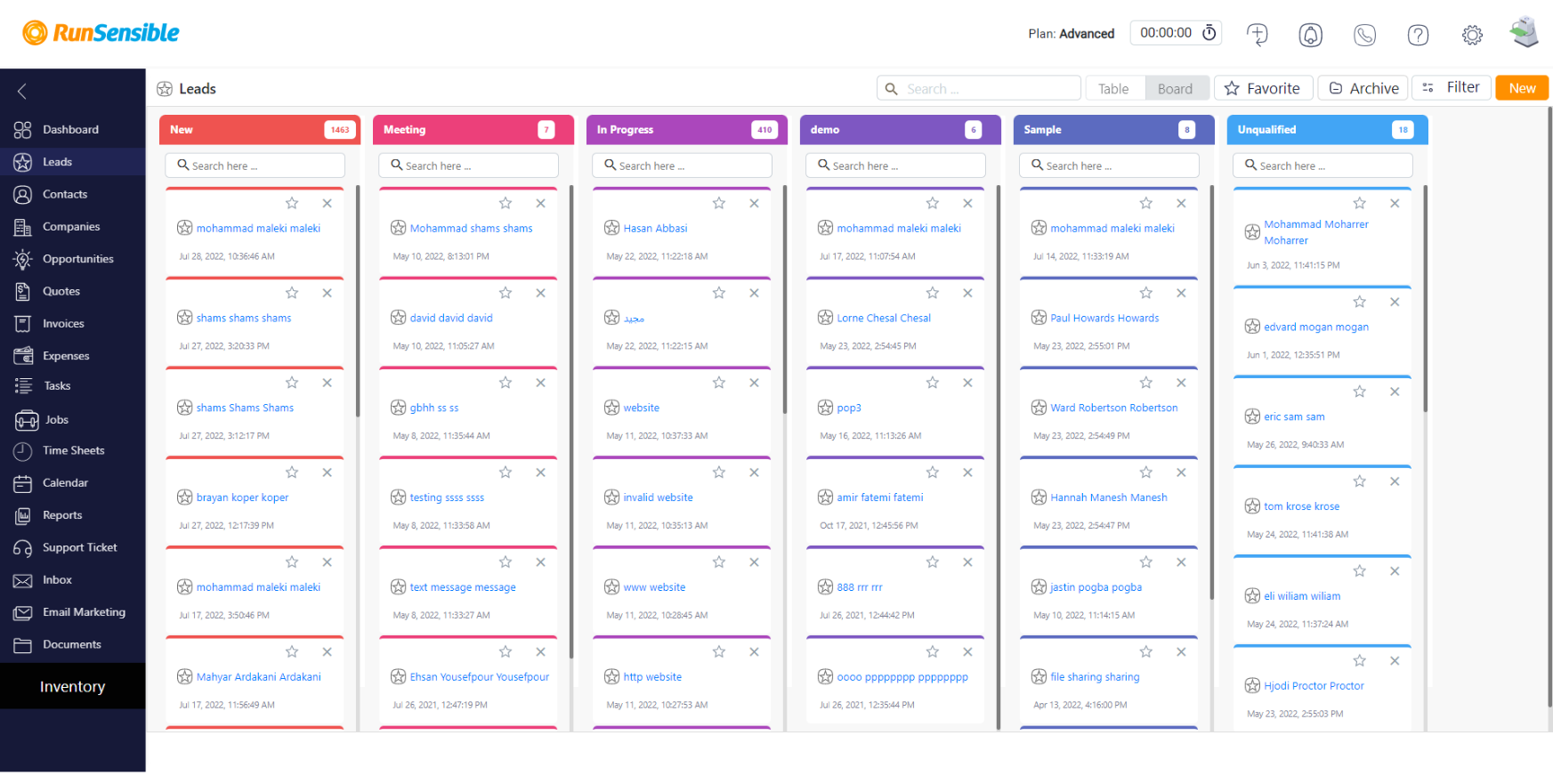1553x784 pixels.
Task: Click the New column scrollbar
Action: [x=358, y=301]
